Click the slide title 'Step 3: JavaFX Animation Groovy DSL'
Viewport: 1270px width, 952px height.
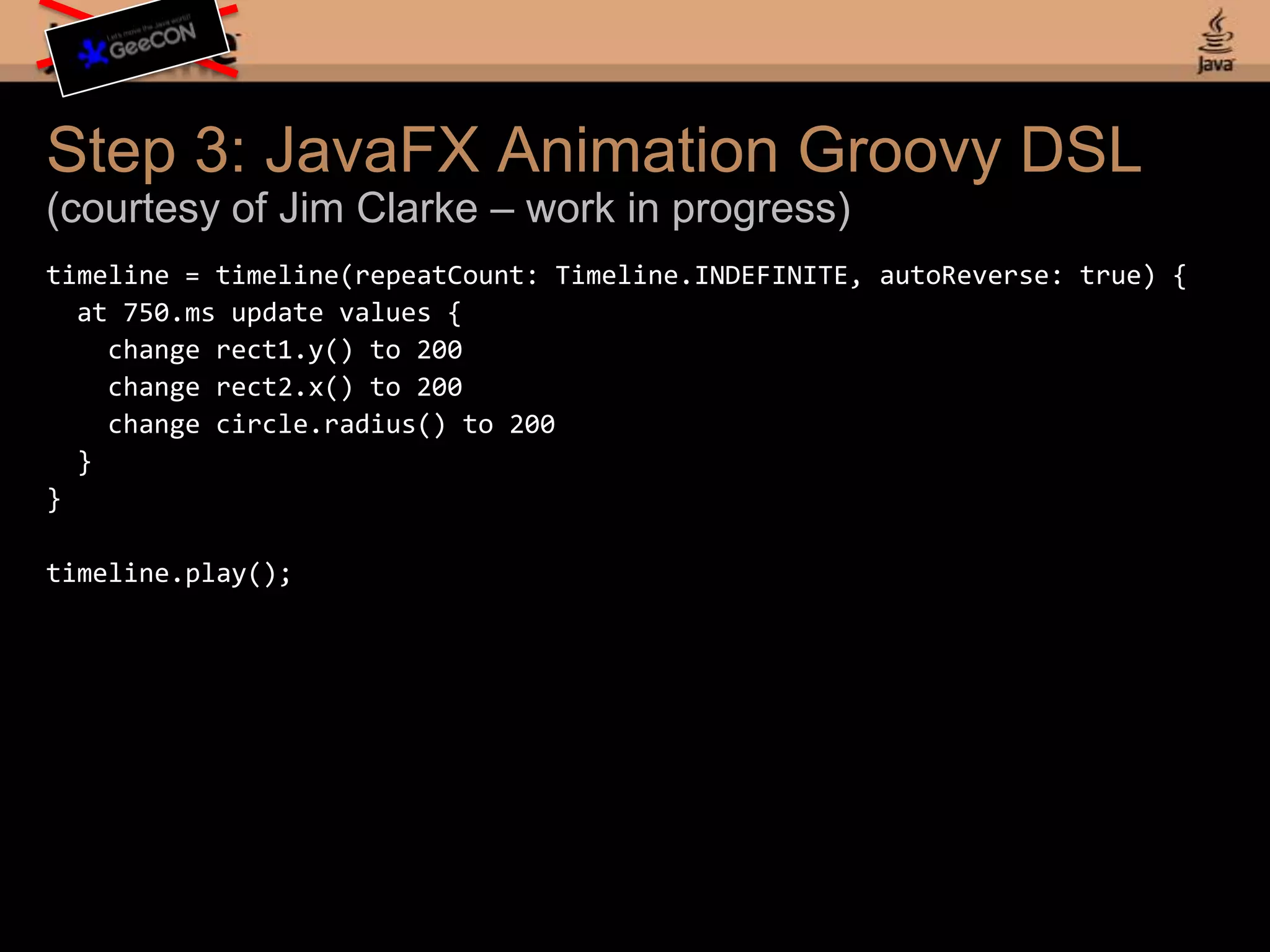pos(593,150)
